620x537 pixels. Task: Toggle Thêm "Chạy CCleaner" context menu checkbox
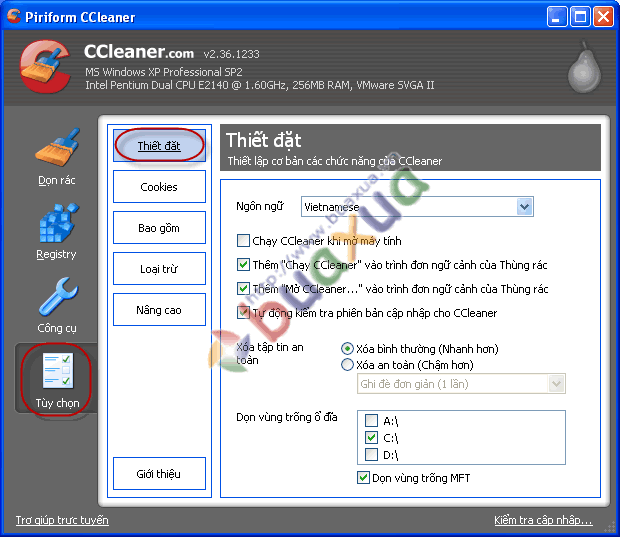click(x=243, y=265)
